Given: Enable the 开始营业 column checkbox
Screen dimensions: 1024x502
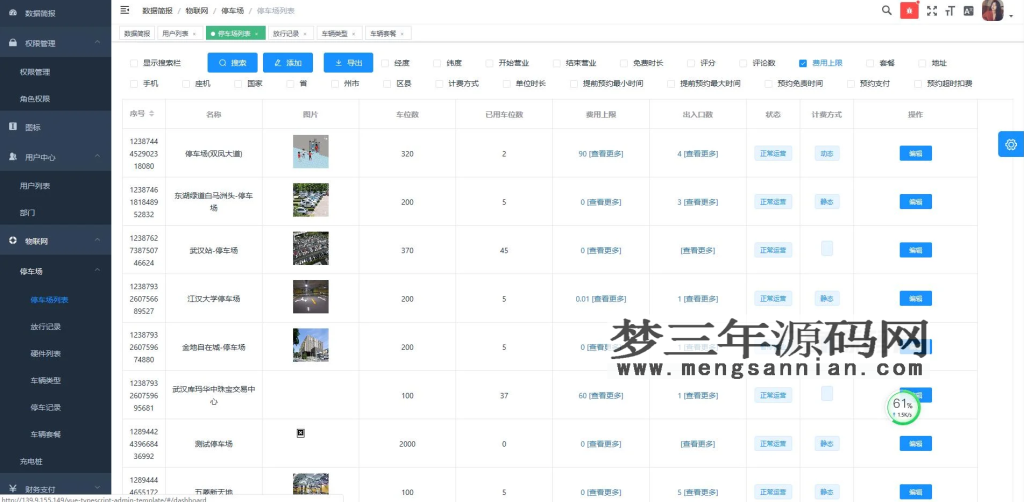Looking at the screenshot, I should pyautogui.click(x=489, y=63).
